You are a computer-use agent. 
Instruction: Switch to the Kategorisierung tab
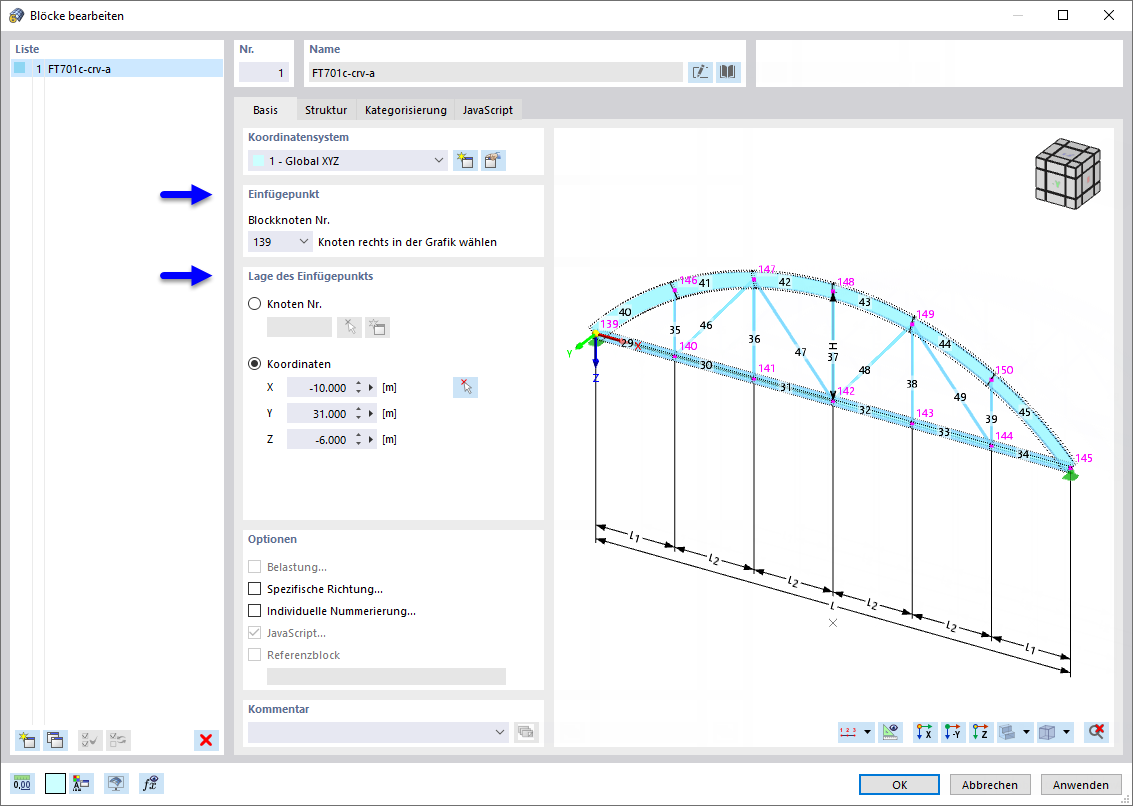coord(405,110)
